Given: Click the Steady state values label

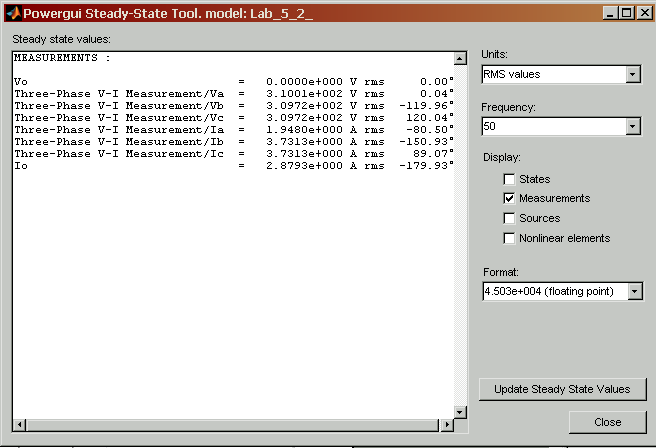Looking at the screenshot, I should (62, 39).
